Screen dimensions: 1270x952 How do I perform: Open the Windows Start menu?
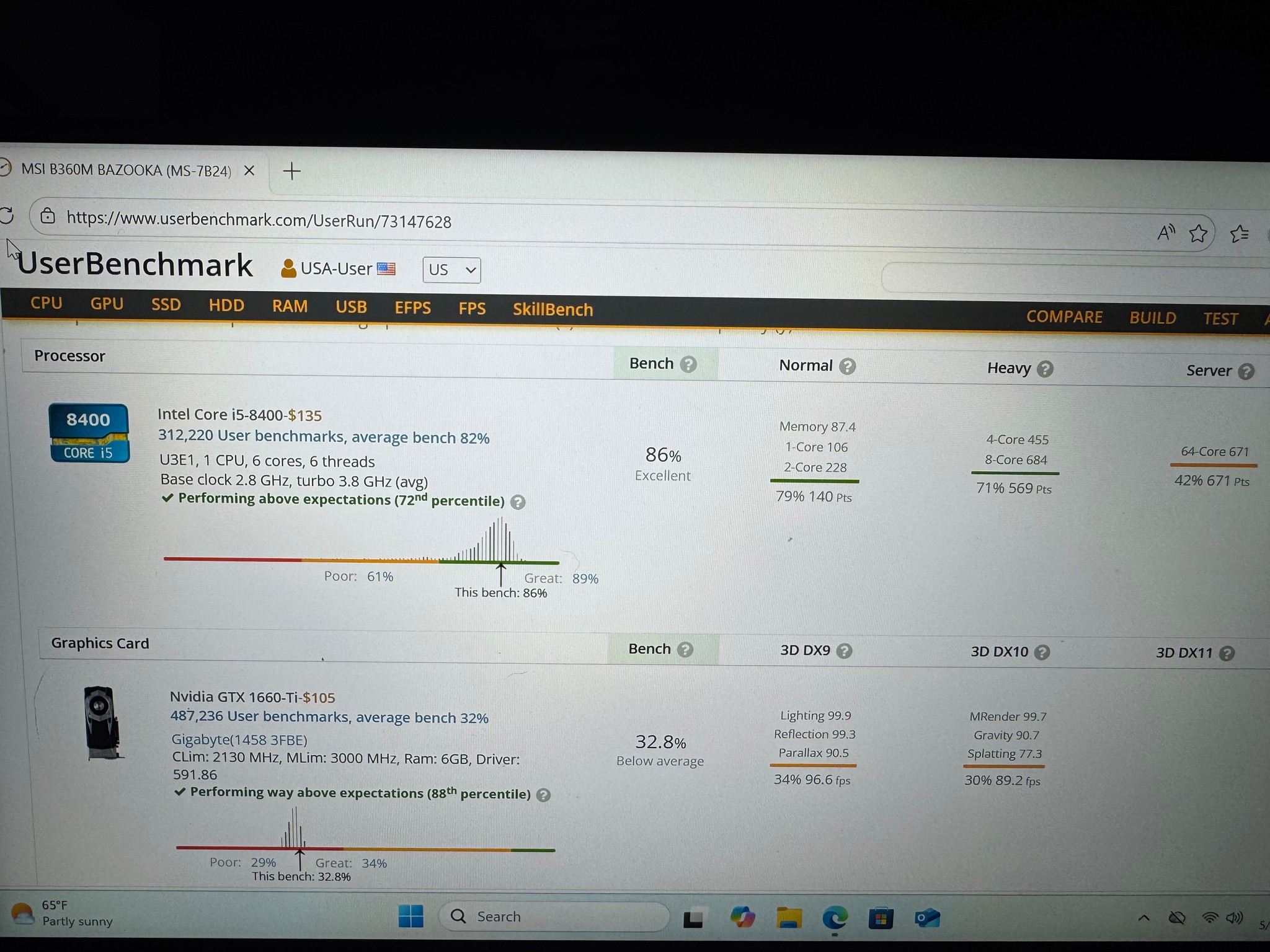(411, 916)
